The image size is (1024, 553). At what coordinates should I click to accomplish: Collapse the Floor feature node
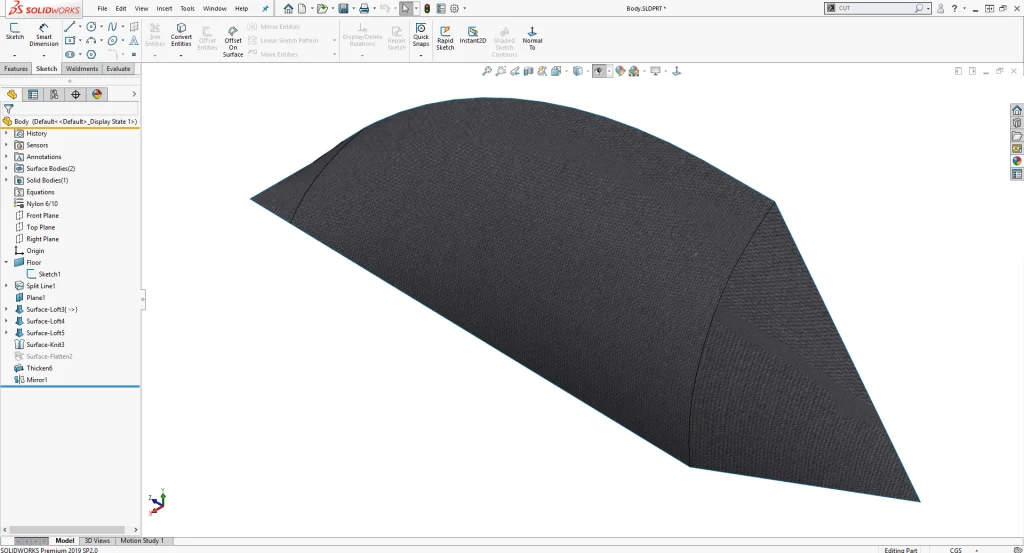[x=6, y=262]
